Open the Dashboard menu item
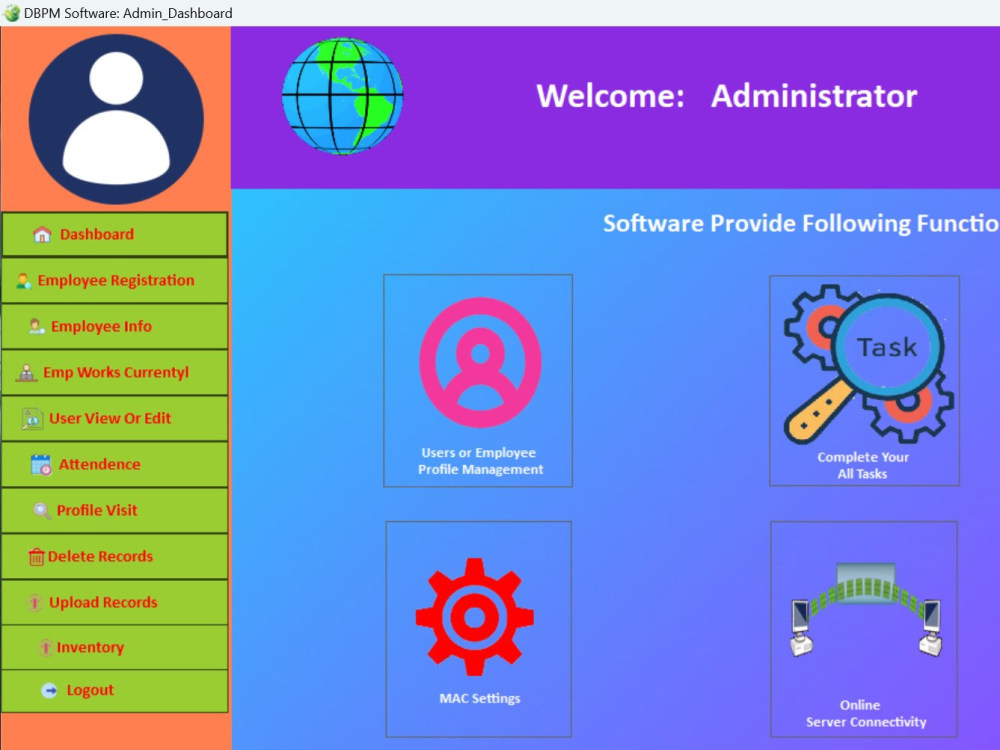Image resolution: width=1000 pixels, height=750 pixels. (x=115, y=235)
